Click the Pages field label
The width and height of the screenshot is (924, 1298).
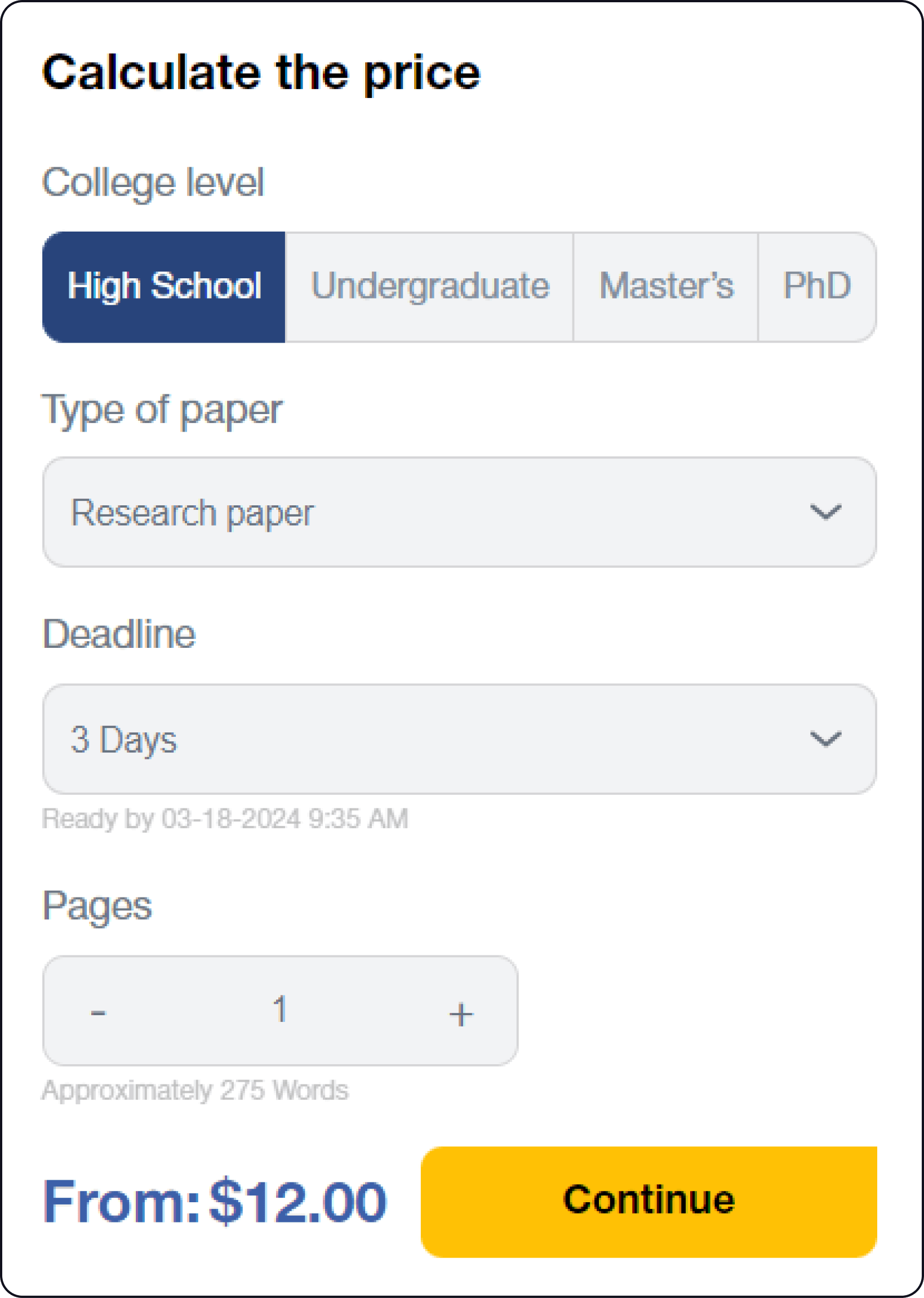point(97,905)
